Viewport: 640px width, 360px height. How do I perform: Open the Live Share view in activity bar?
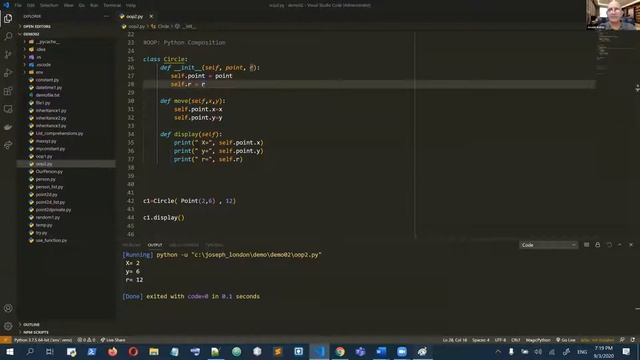point(8,145)
